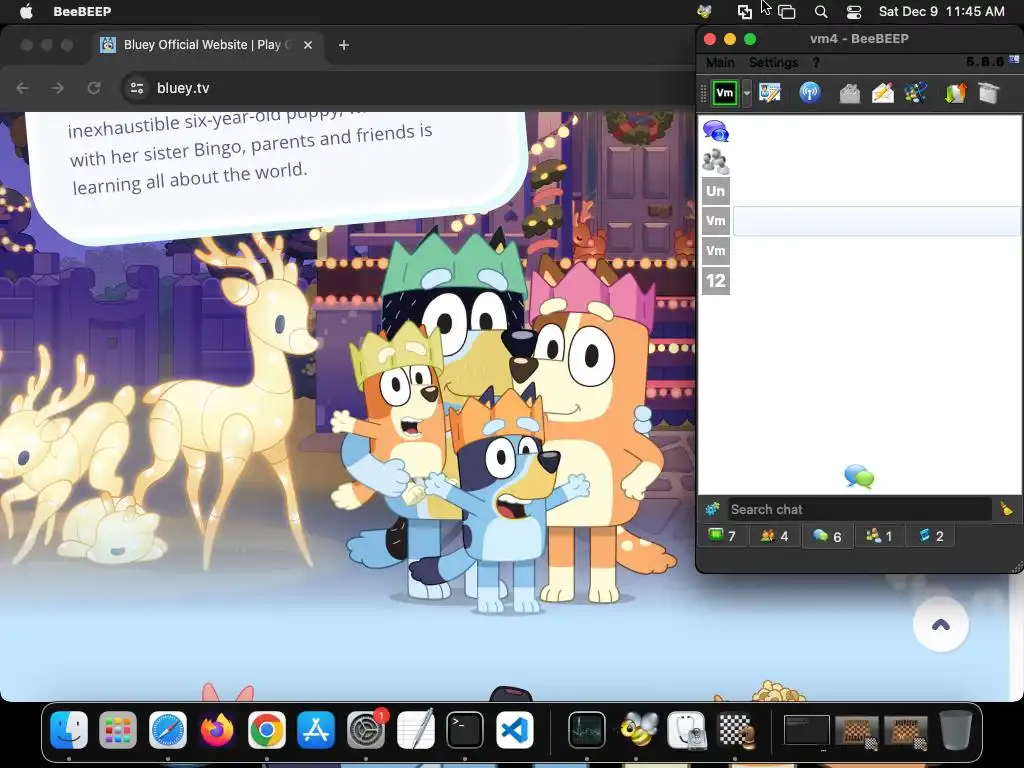
Task: Open the file transfer arrows icon
Action: (x=955, y=93)
